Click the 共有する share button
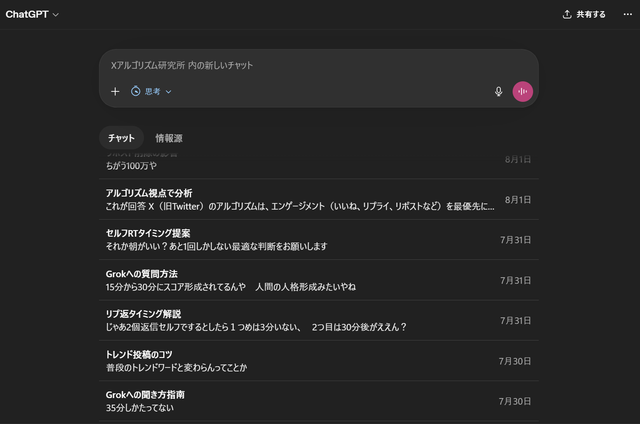Image resolution: width=640 pixels, height=424 pixels. pyautogui.click(x=584, y=15)
